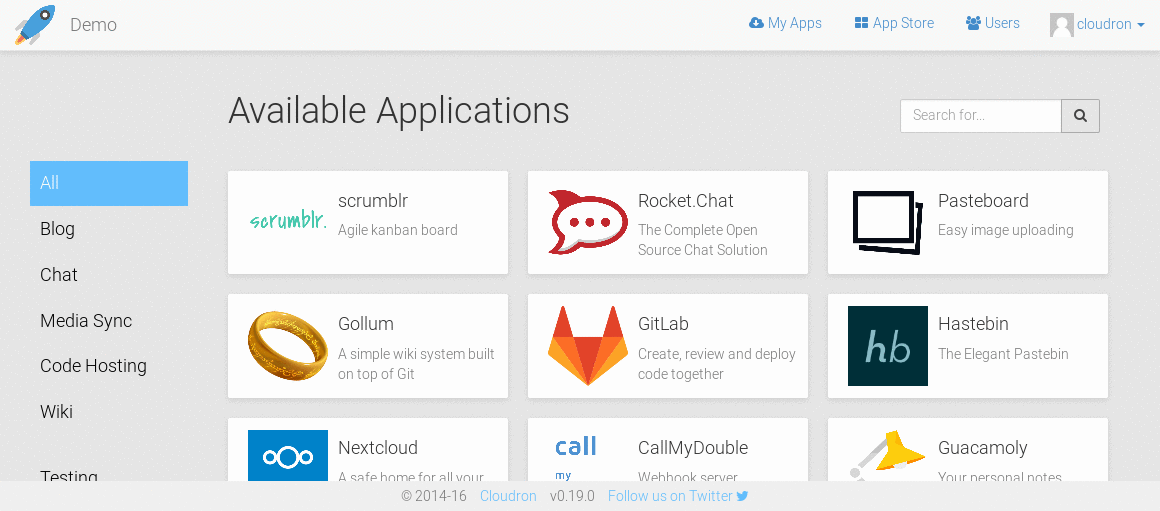This screenshot has width=1160, height=511.
Task: Click the Pasteboard square frames icon
Action: click(x=888, y=223)
